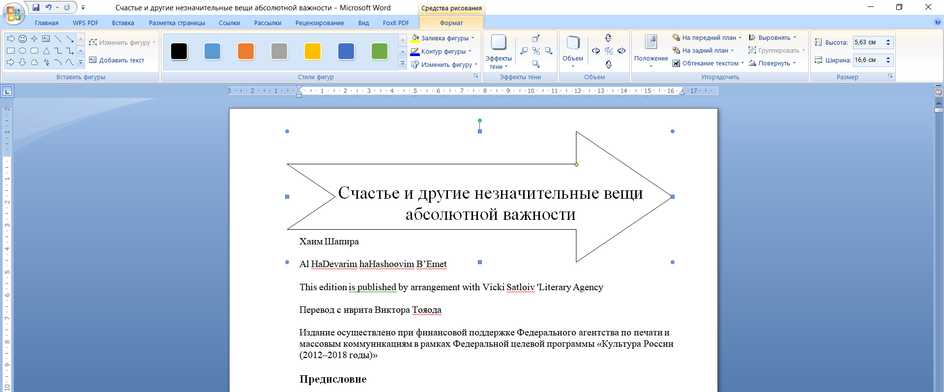Decrease shape width with spinner down
944x392 pixels.
[x=889, y=63]
